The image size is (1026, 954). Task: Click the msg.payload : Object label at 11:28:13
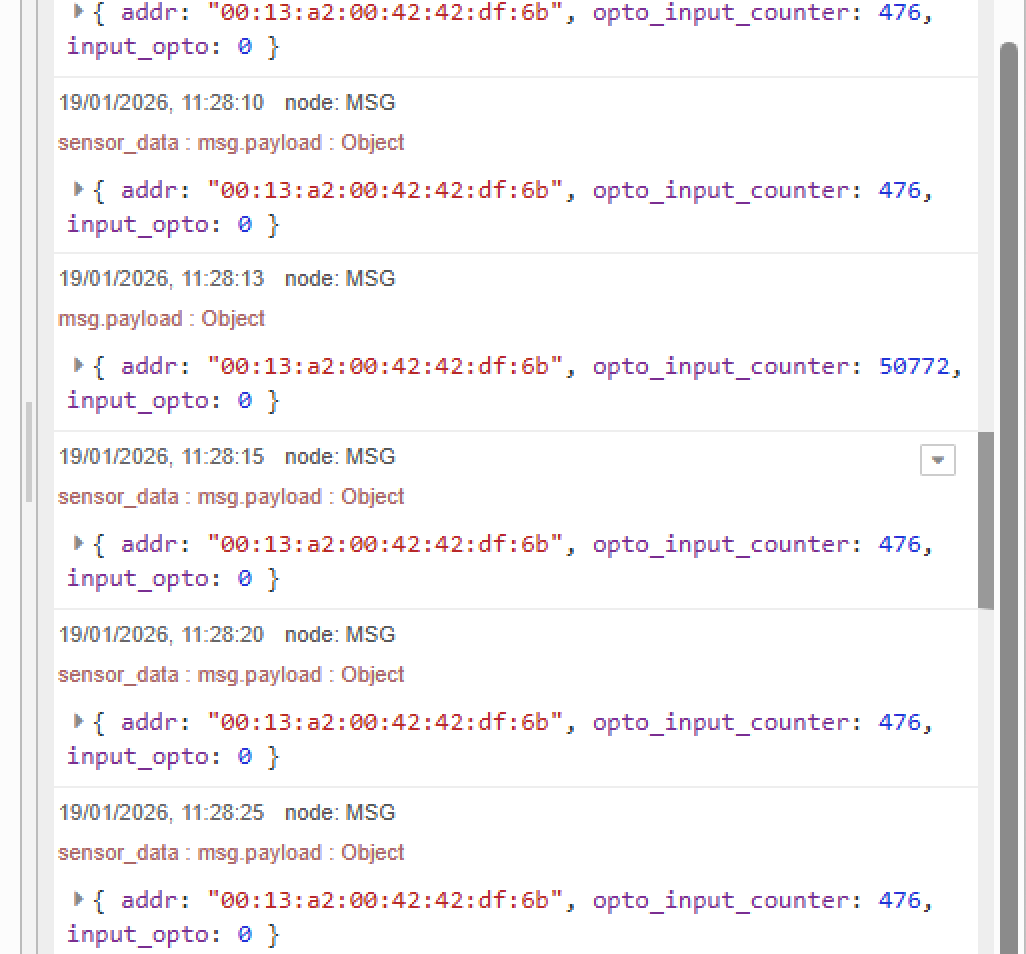tap(161, 318)
